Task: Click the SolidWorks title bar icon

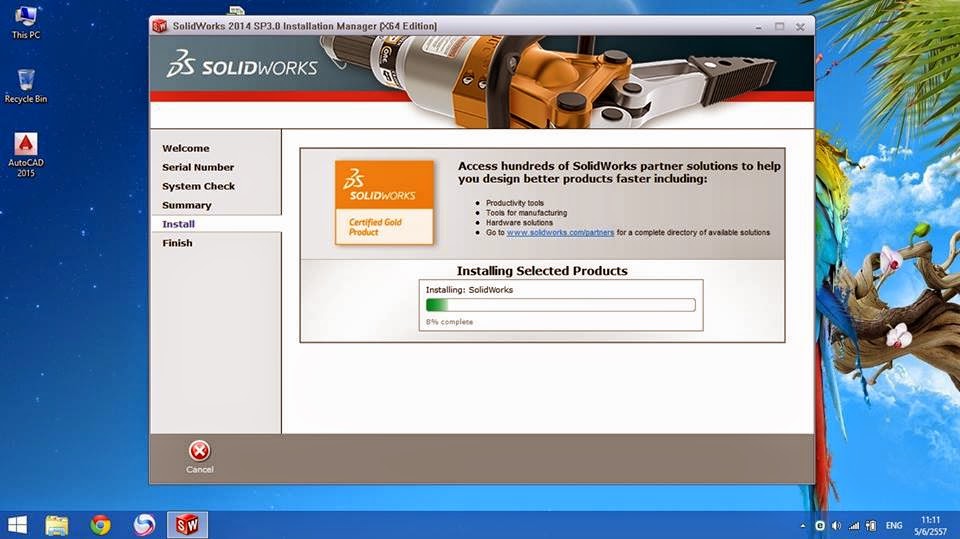Action: (x=160, y=26)
